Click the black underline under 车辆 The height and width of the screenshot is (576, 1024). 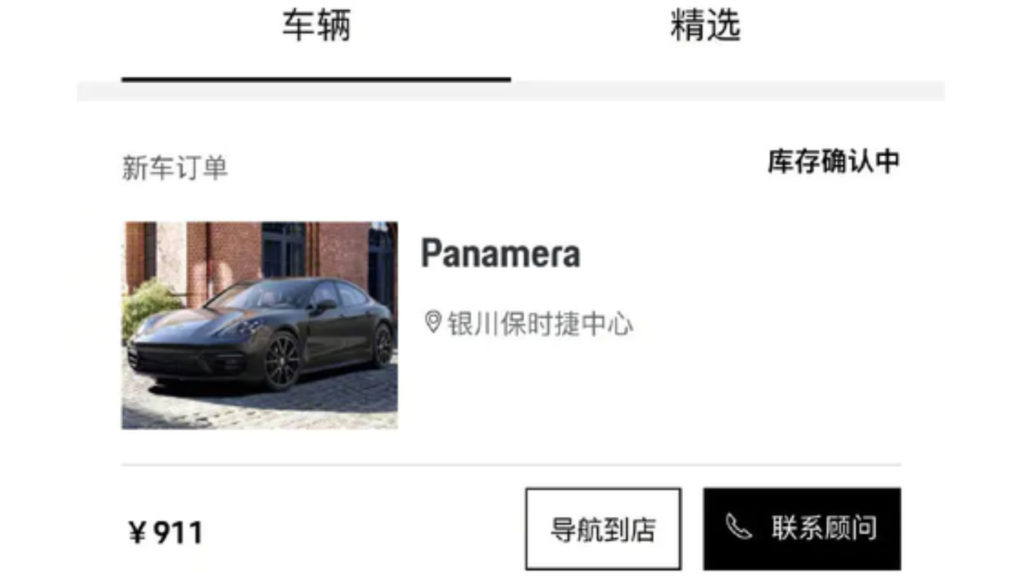pyautogui.click(x=316, y=79)
